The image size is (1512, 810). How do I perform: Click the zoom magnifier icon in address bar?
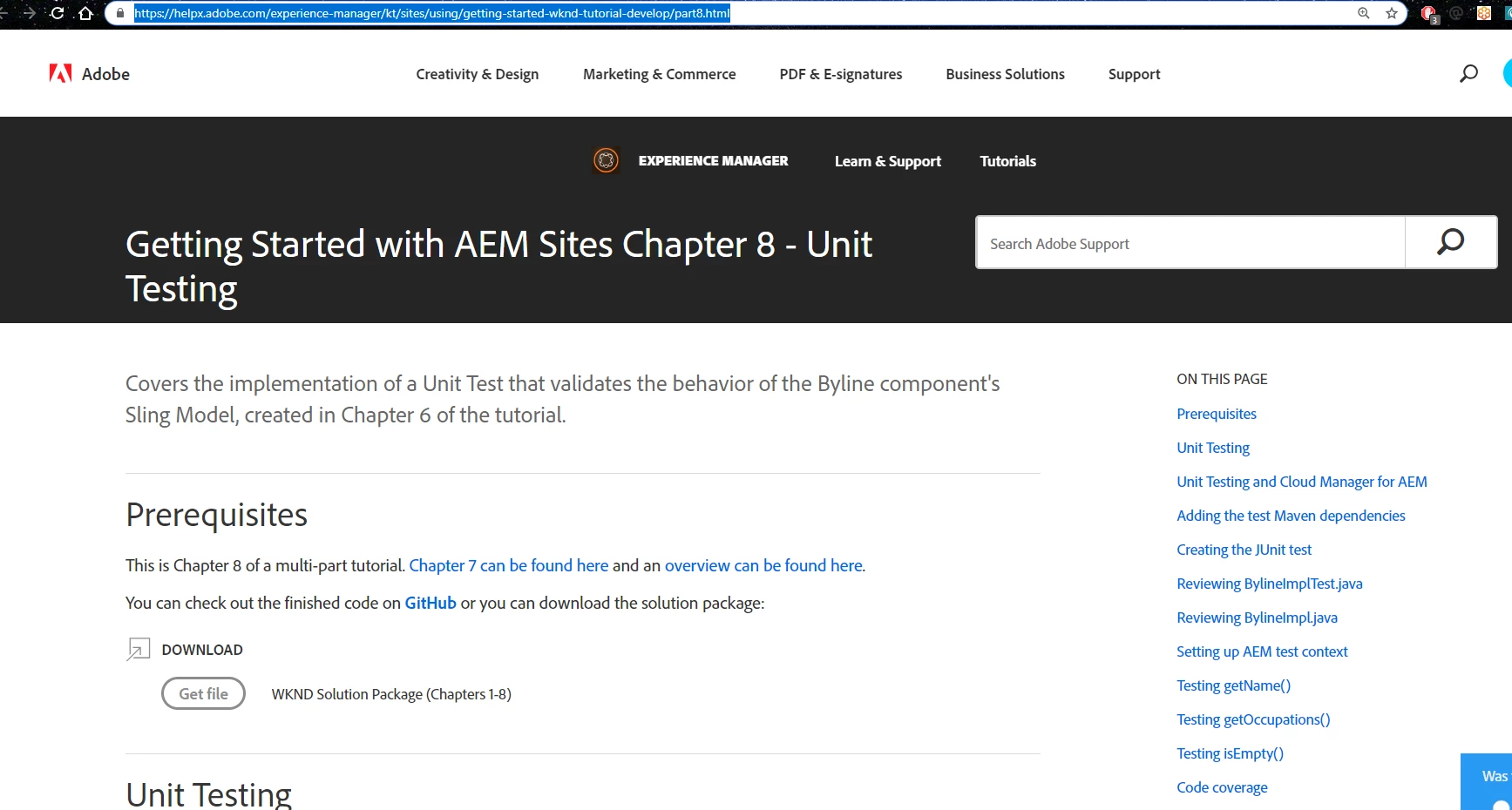point(1364,13)
